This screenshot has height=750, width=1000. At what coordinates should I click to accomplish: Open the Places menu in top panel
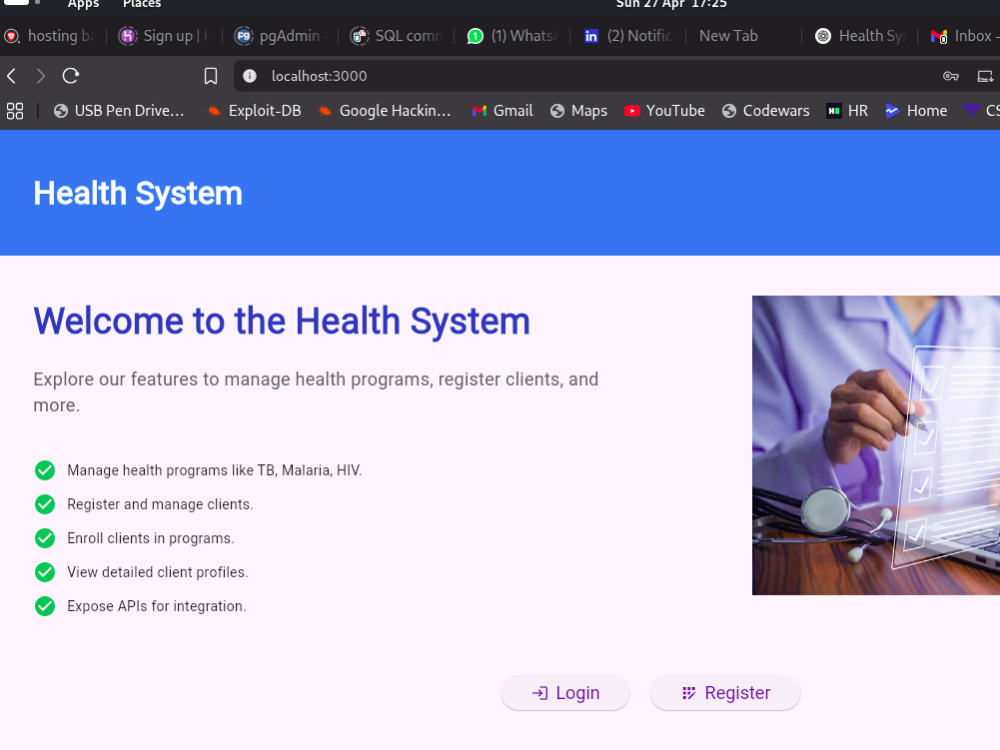click(x=142, y=4)
